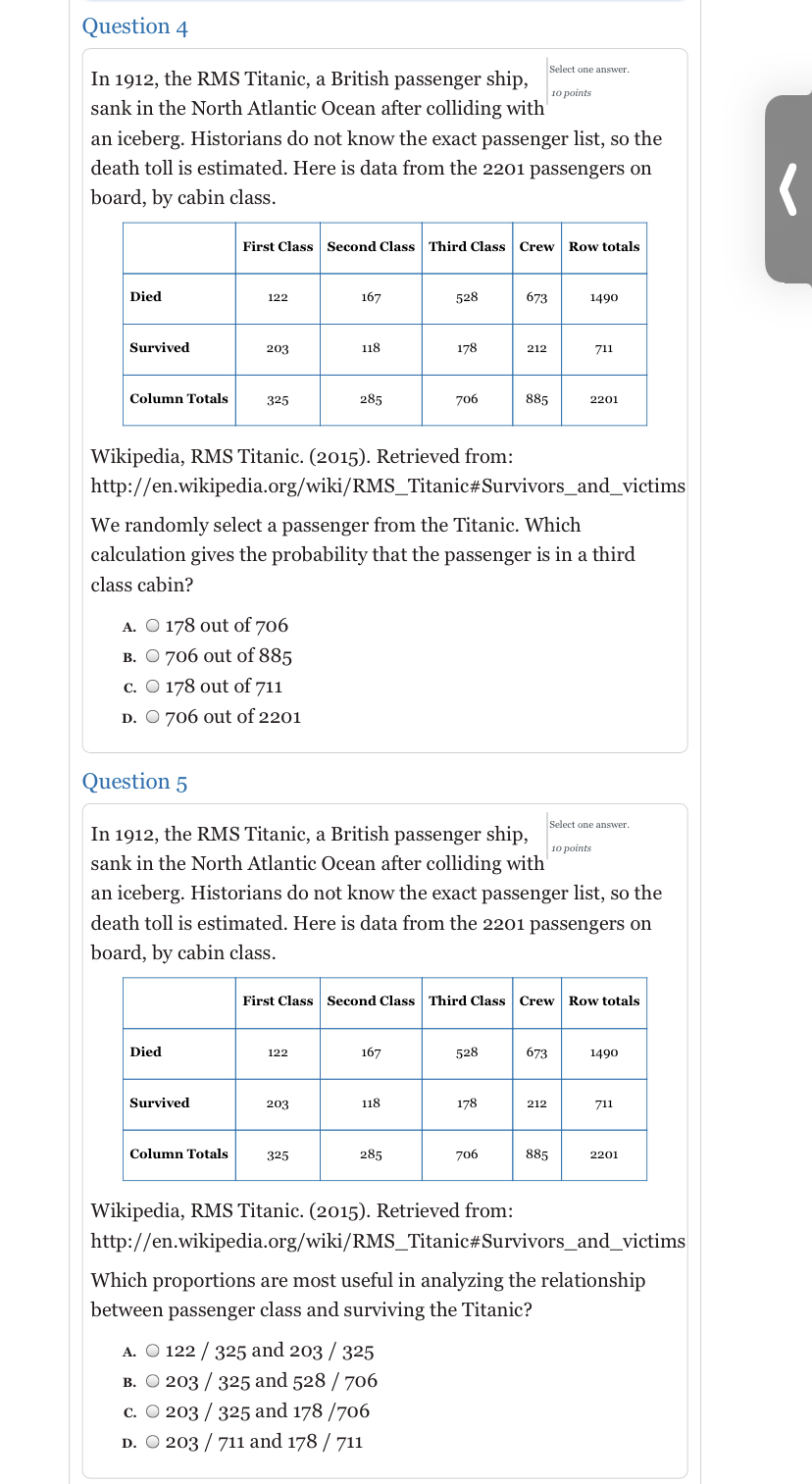Select answer A '122 / 325 and 203 / 325'
Image resolution: width=812 pixels, height=1484 pixels.
(153, 1351)
